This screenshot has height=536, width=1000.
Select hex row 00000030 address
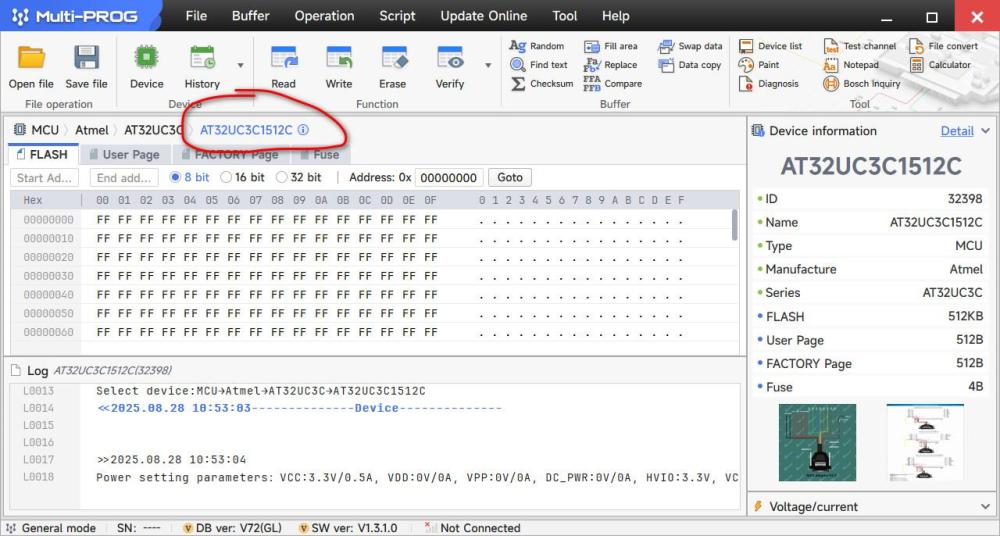48,276
